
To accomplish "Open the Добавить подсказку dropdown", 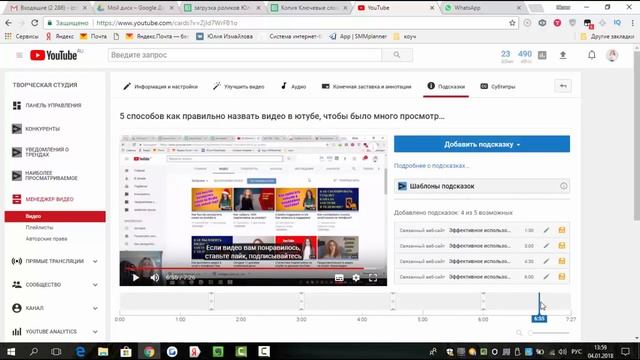I will pyautogui.click(x=482, y=144).
